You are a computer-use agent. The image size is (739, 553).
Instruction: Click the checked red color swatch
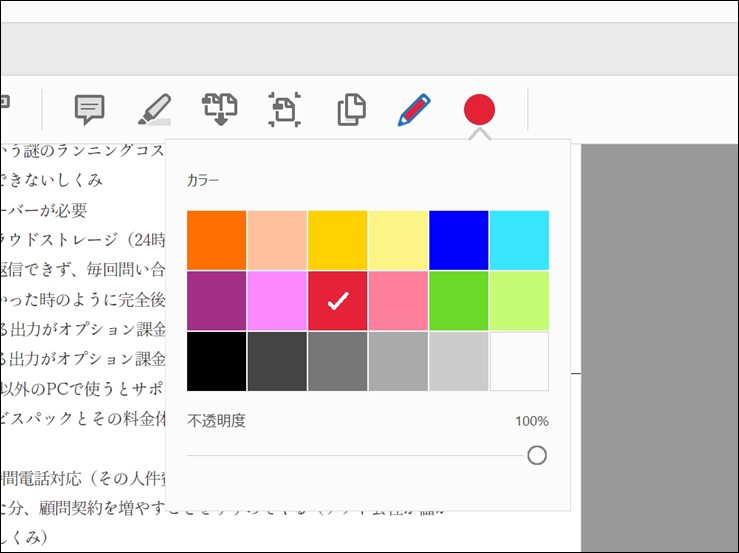337,301
